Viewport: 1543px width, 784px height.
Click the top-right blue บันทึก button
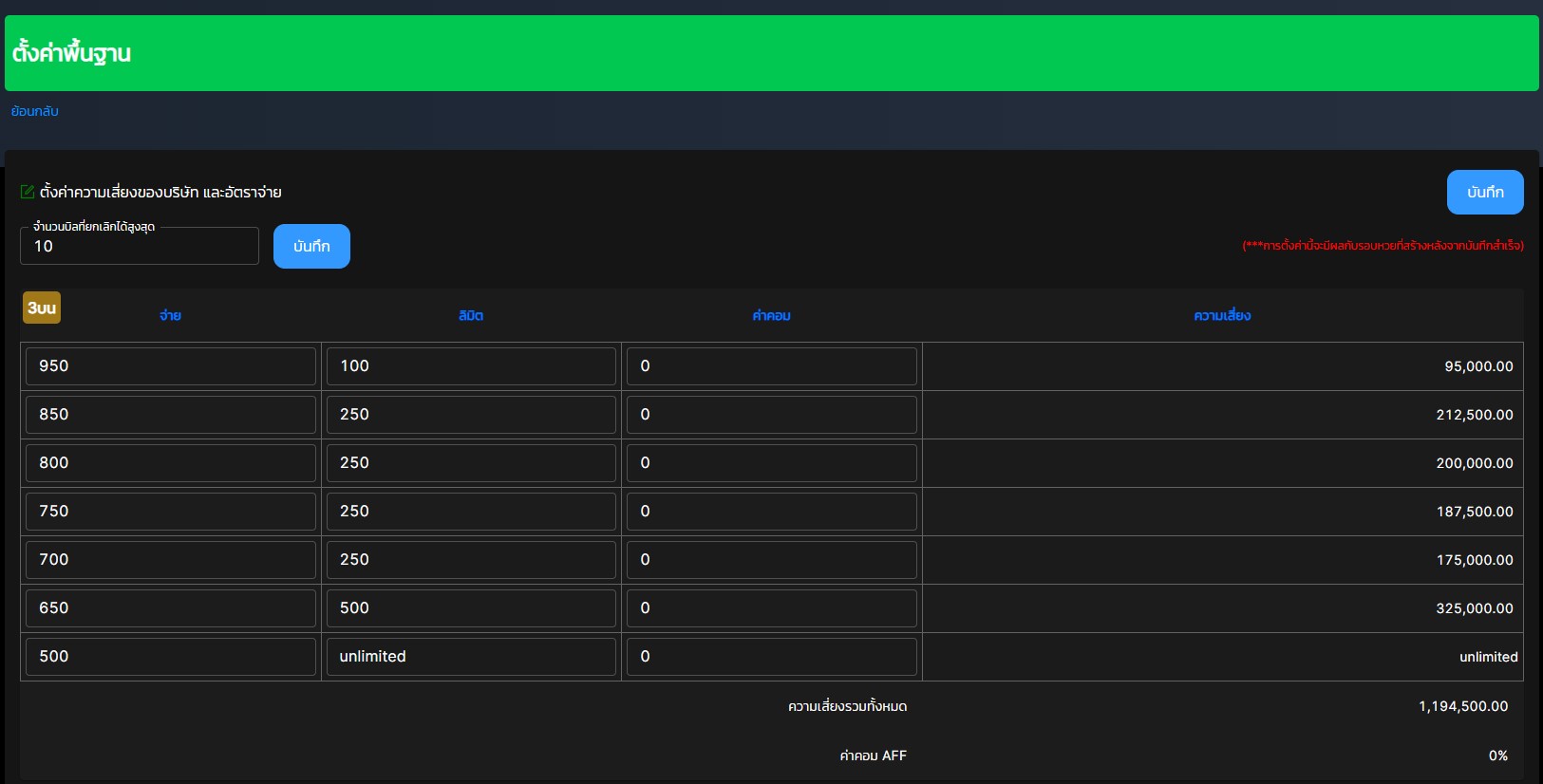(1484, 192)
